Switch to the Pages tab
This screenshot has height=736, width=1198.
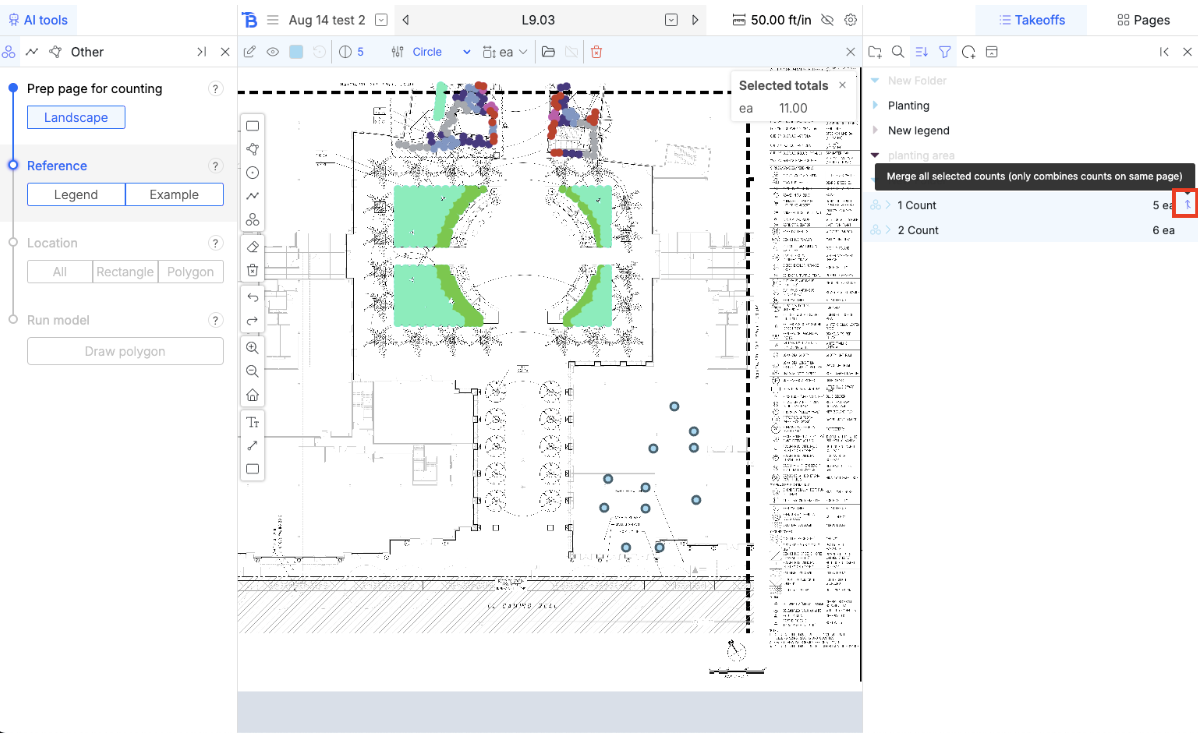click(1143, 20)
